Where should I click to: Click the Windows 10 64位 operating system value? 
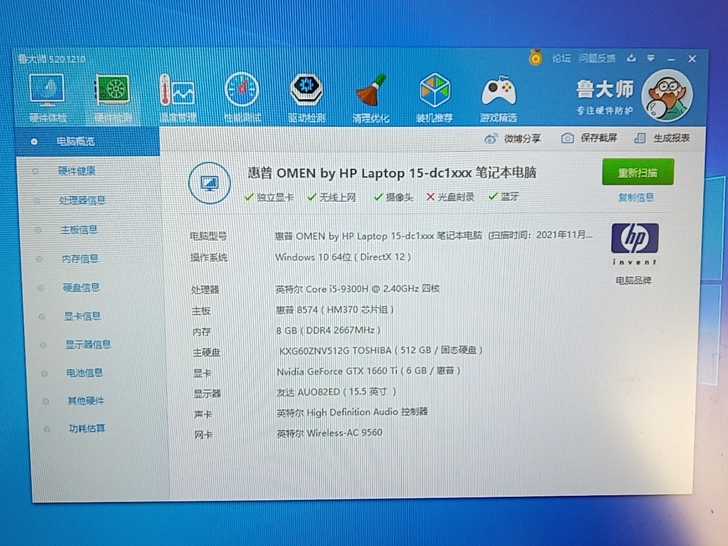343,257
